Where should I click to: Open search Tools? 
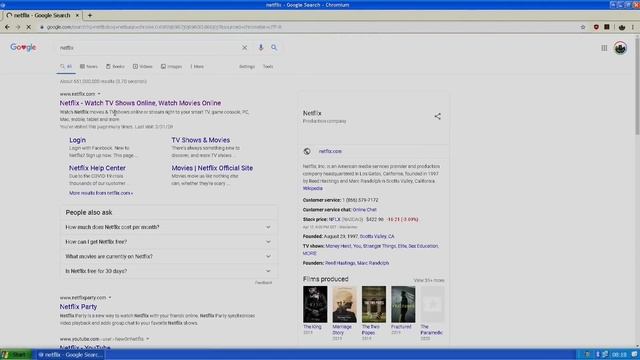pos(268,67)
